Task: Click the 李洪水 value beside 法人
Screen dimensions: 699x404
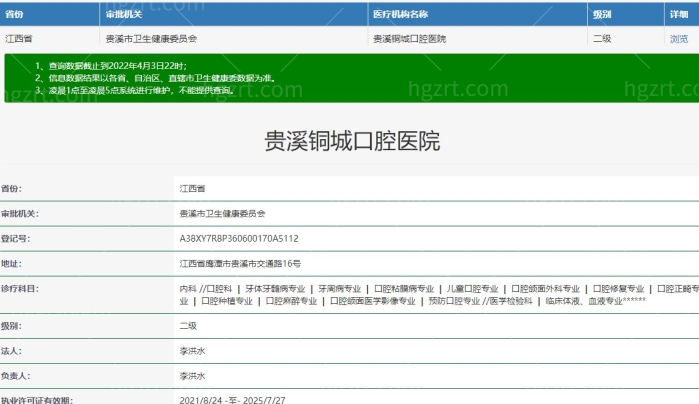Action: (192, 351)
